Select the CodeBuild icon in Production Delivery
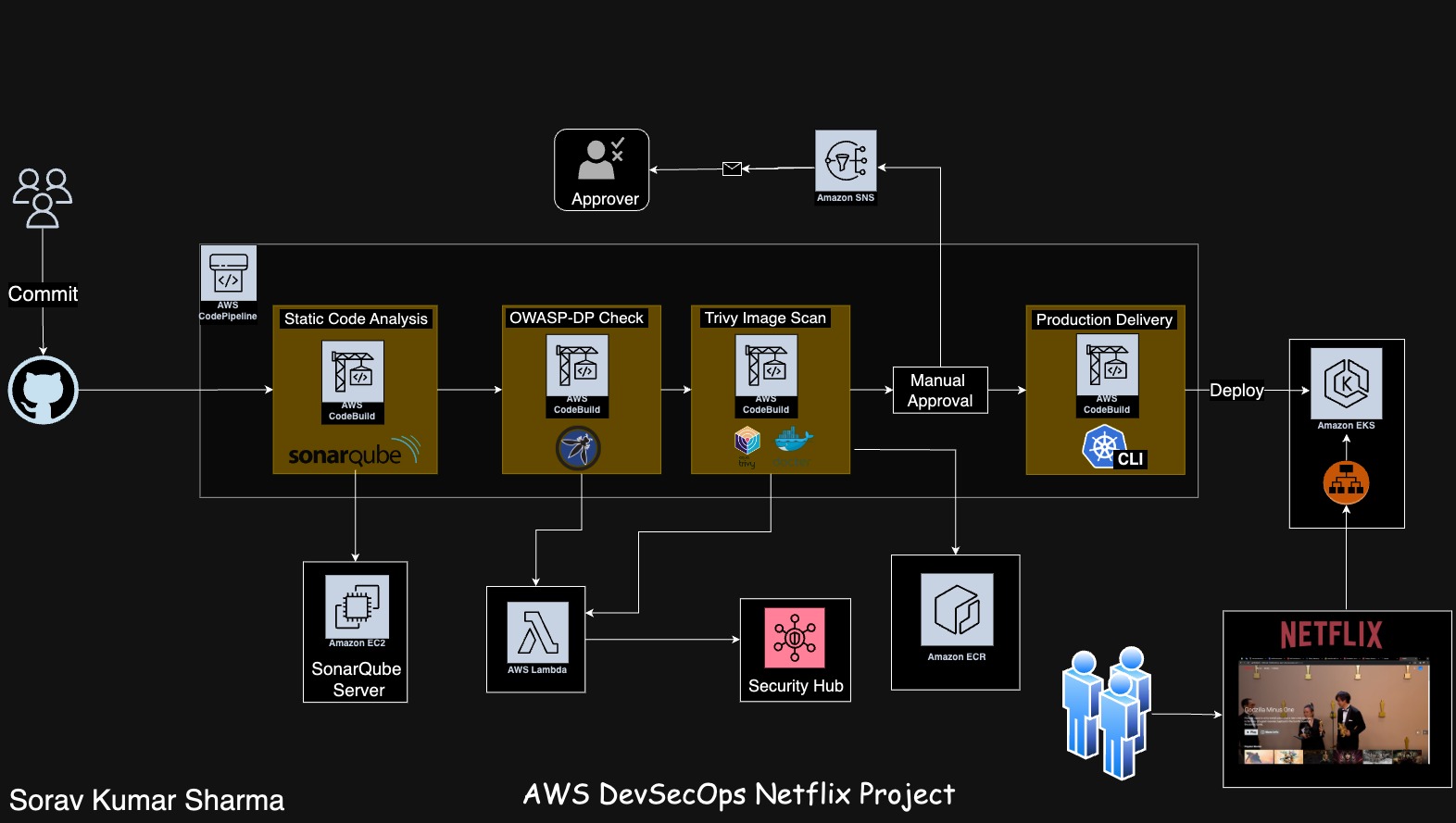1456x823 pixels. (1108, 365)
